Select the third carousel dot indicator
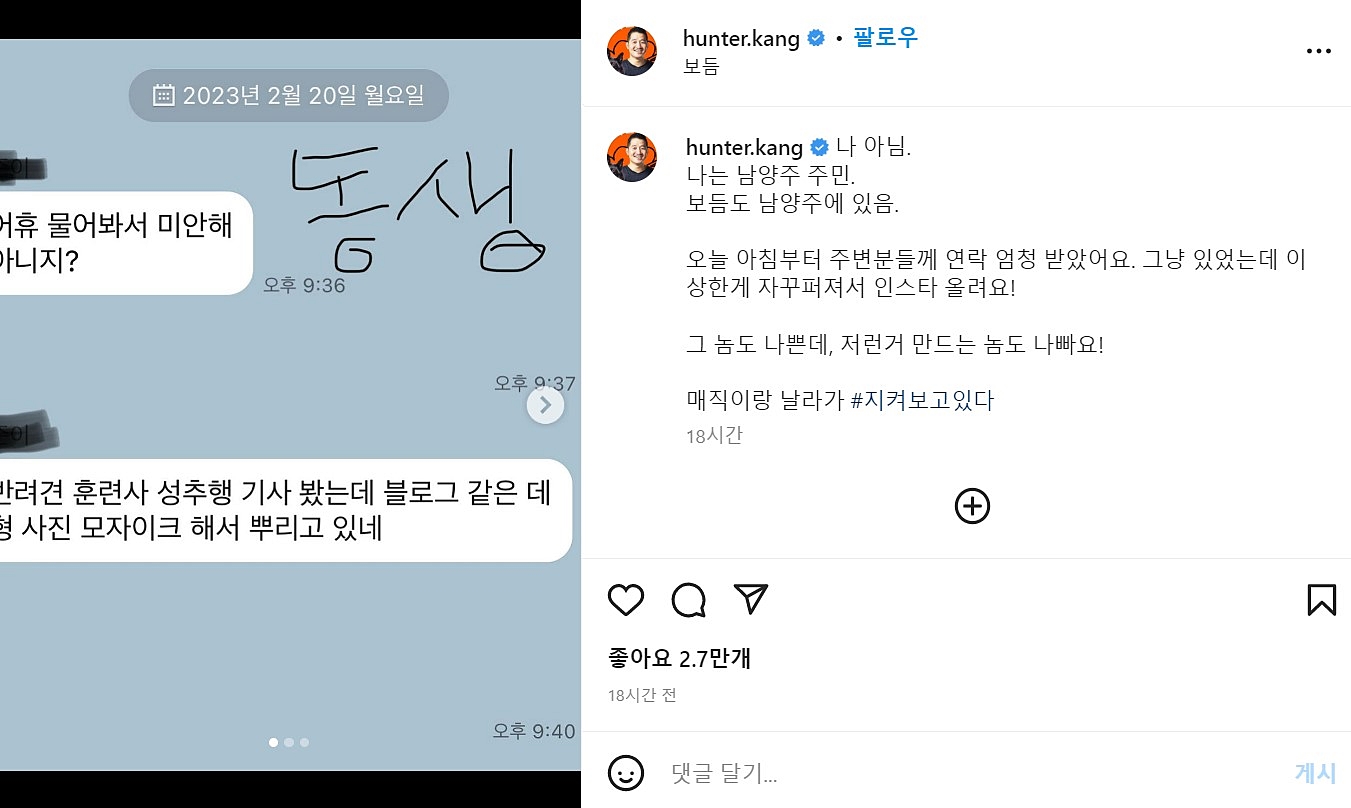This screenshot has width=1351, height=808. click(304, 742)
